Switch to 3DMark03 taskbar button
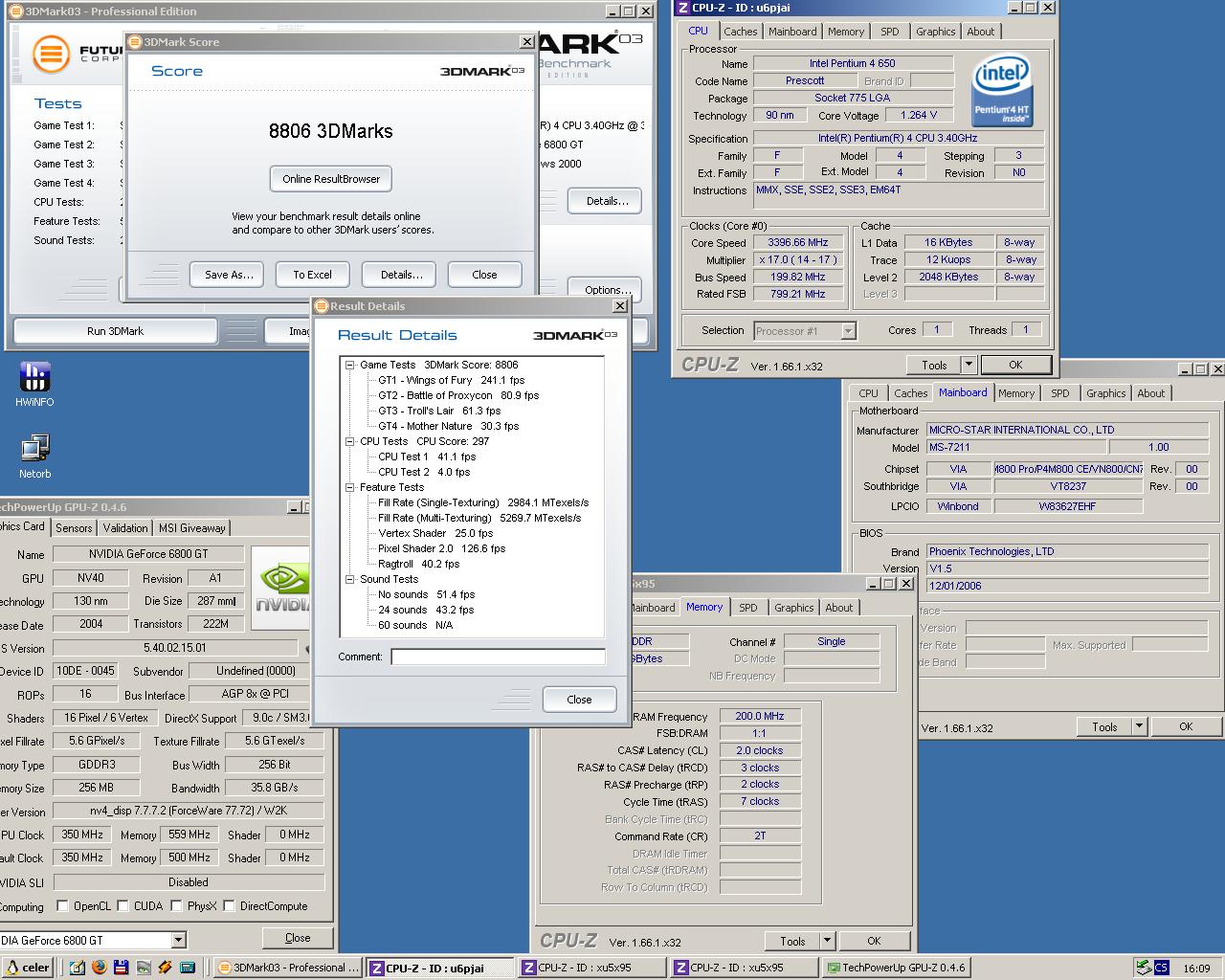The image size is (1225, 980). (288, 968)
